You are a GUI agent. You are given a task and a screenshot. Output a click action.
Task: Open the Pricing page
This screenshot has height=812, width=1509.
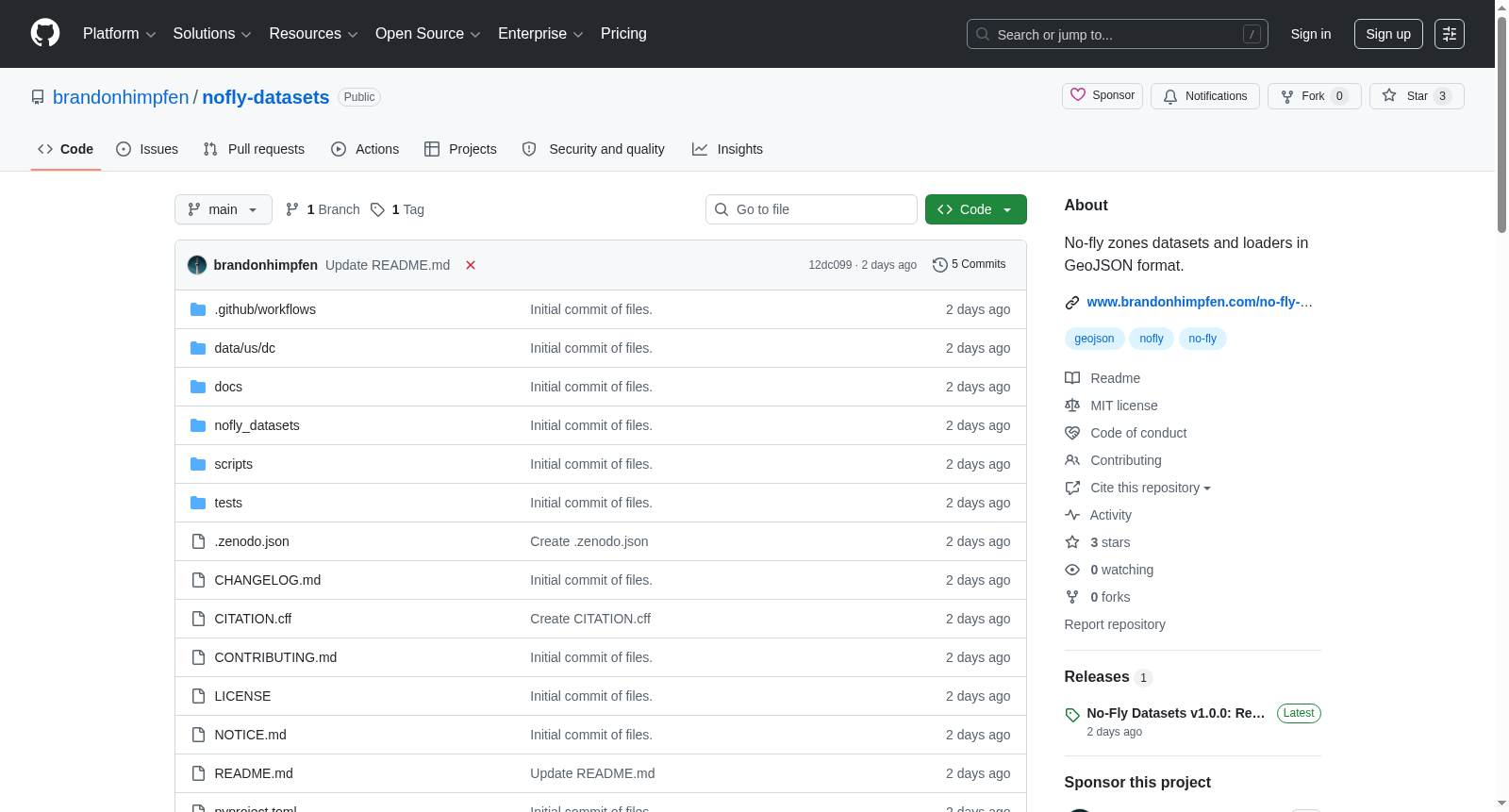pos(623,34)
